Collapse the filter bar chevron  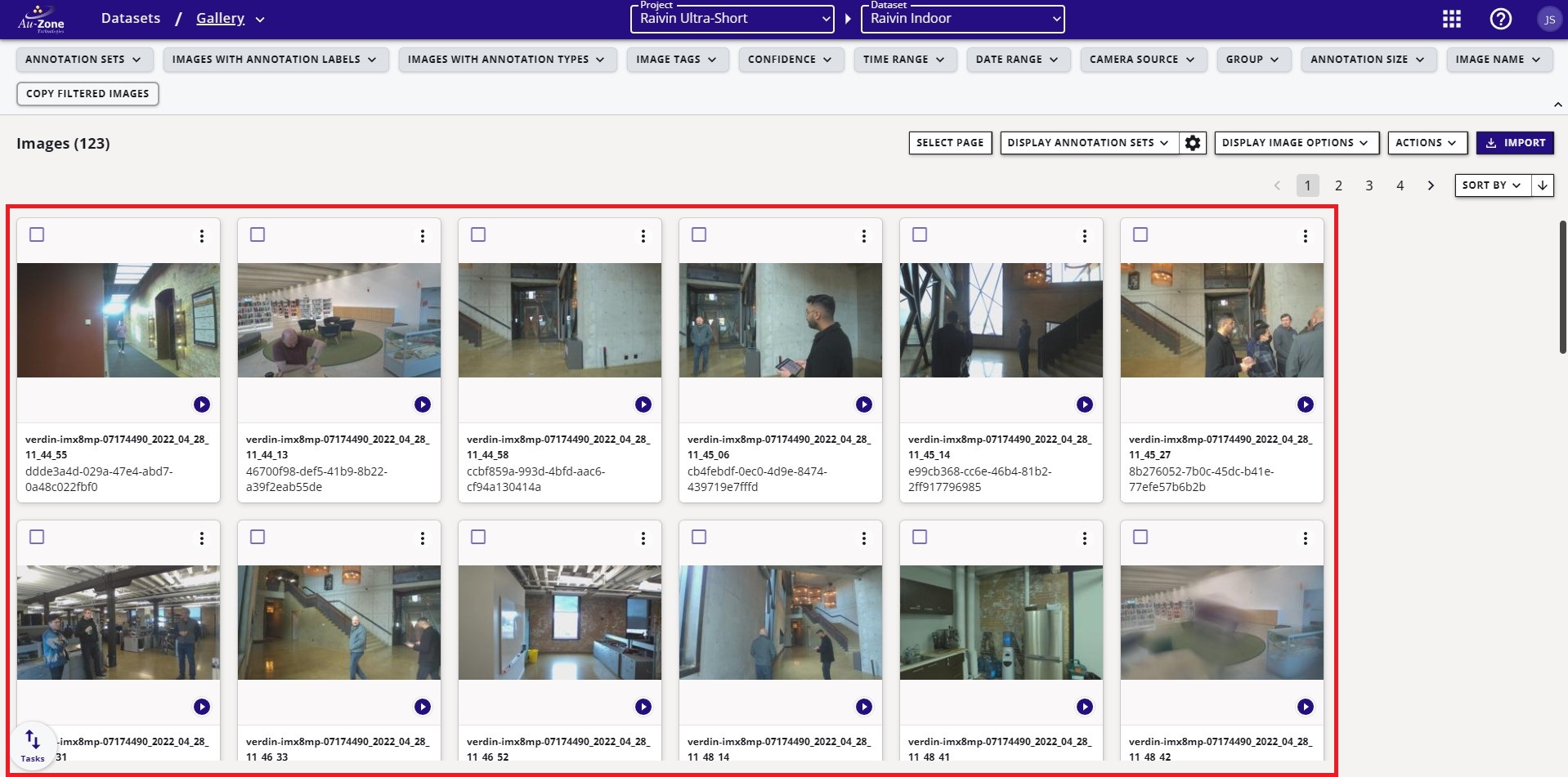coord(1557,105)
